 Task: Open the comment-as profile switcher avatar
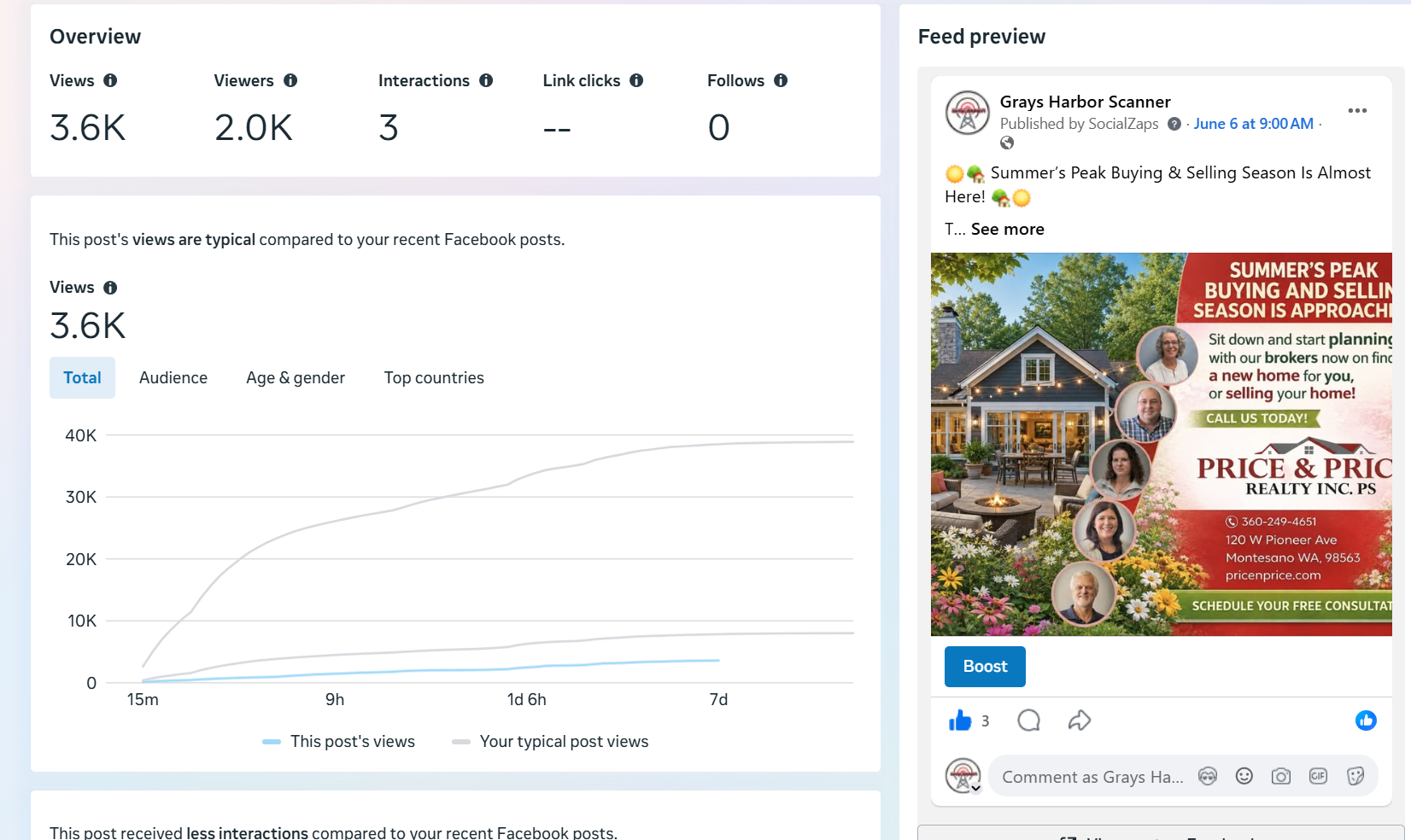coord(963,776)
